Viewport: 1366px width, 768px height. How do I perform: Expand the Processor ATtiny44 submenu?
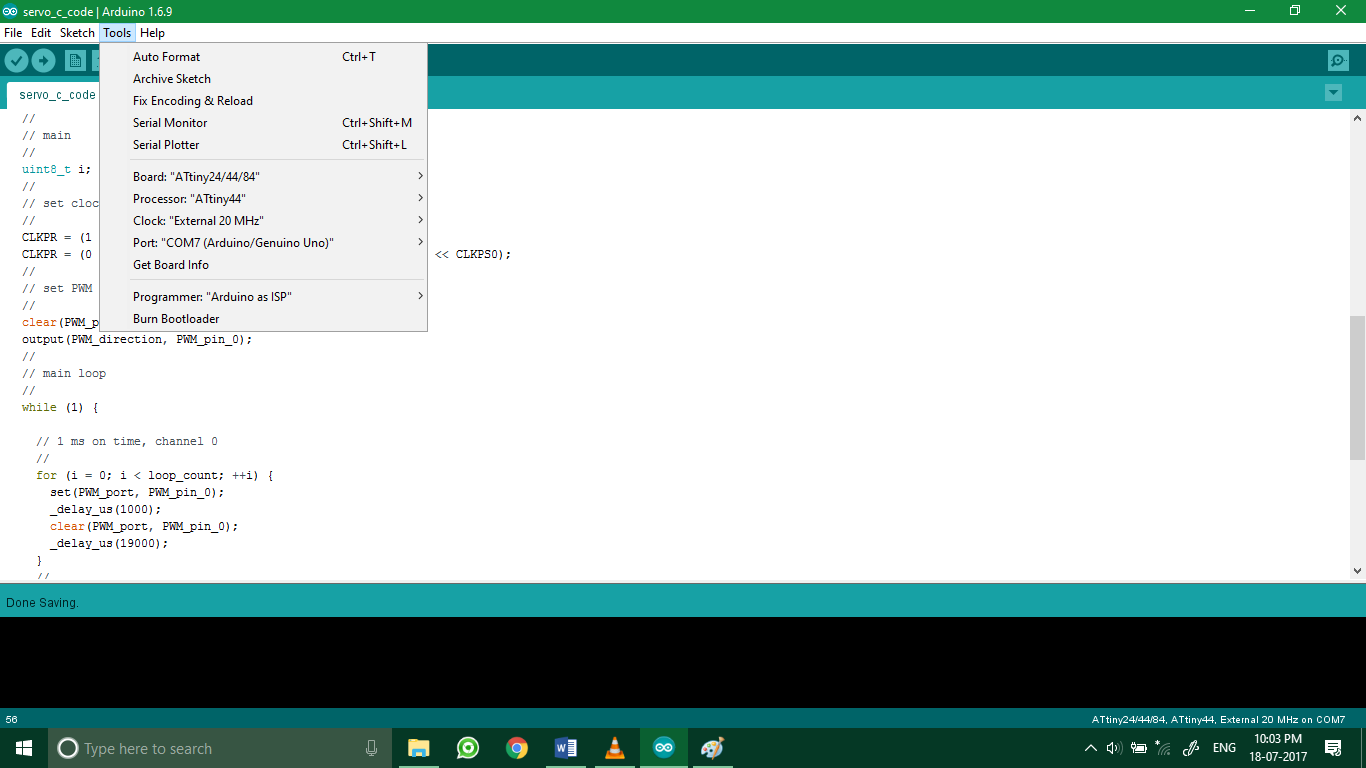[x=264, y=199]
